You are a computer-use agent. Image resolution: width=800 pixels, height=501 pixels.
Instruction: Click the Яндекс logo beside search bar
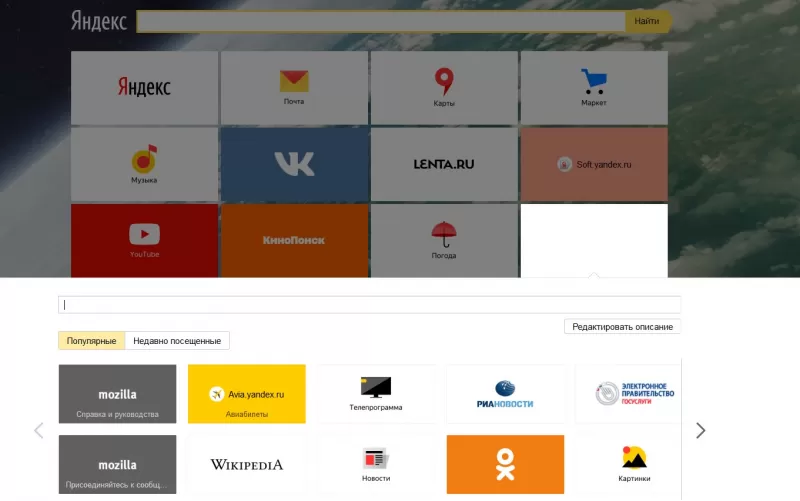point(99,21)
